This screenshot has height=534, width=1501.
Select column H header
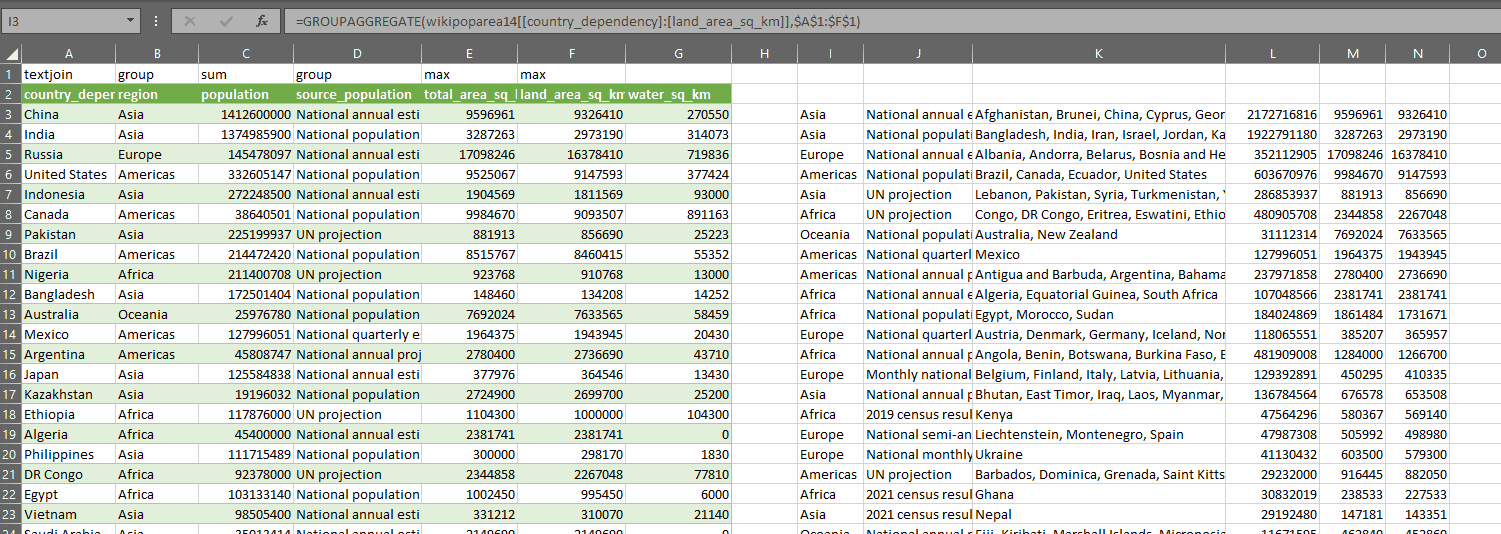coord(764,54)
